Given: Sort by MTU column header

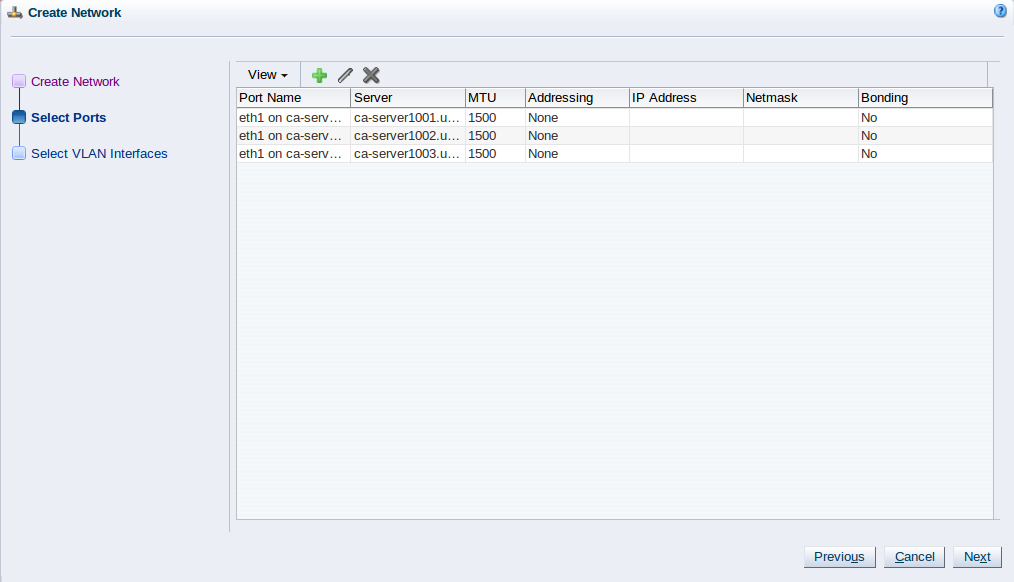Looking at the screenshot, I should 495,98.
